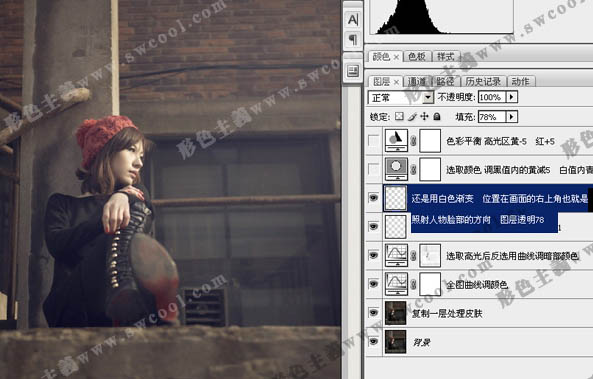Open the blend mode dropdown 正常
593x379 pixels.
(401, 98)
